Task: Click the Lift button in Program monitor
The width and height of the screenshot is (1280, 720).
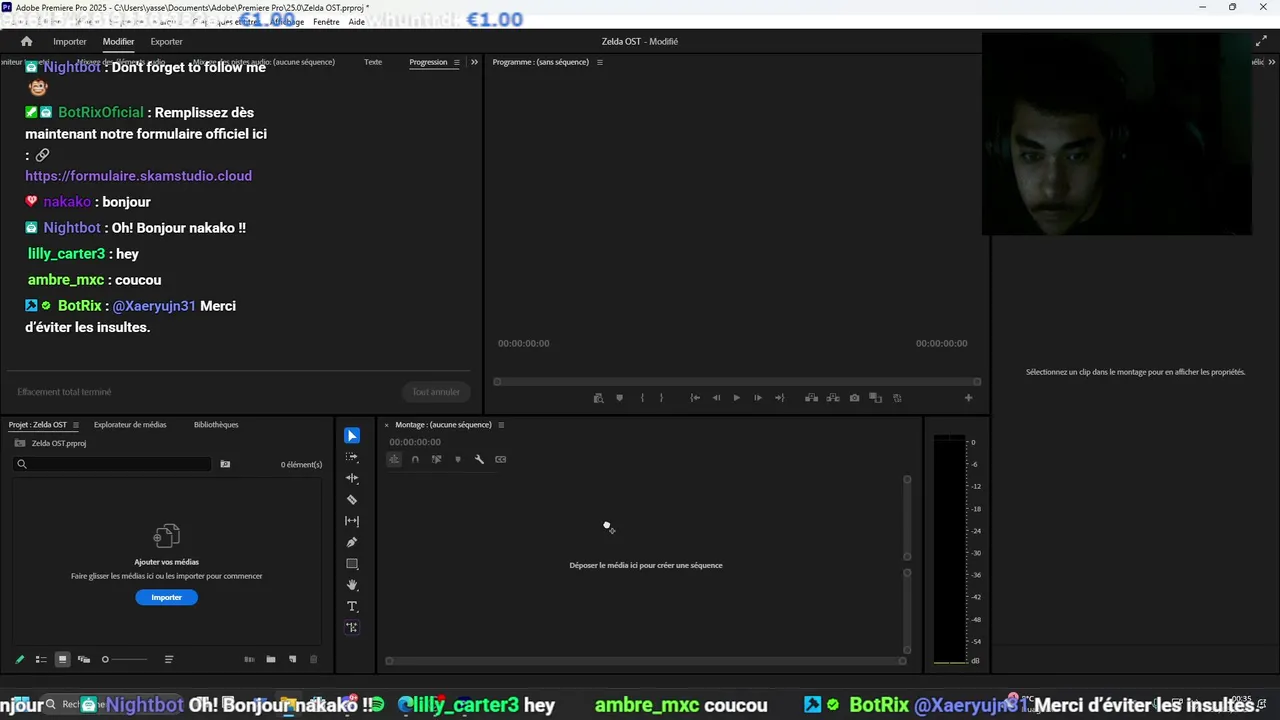Action: [811, 398]
